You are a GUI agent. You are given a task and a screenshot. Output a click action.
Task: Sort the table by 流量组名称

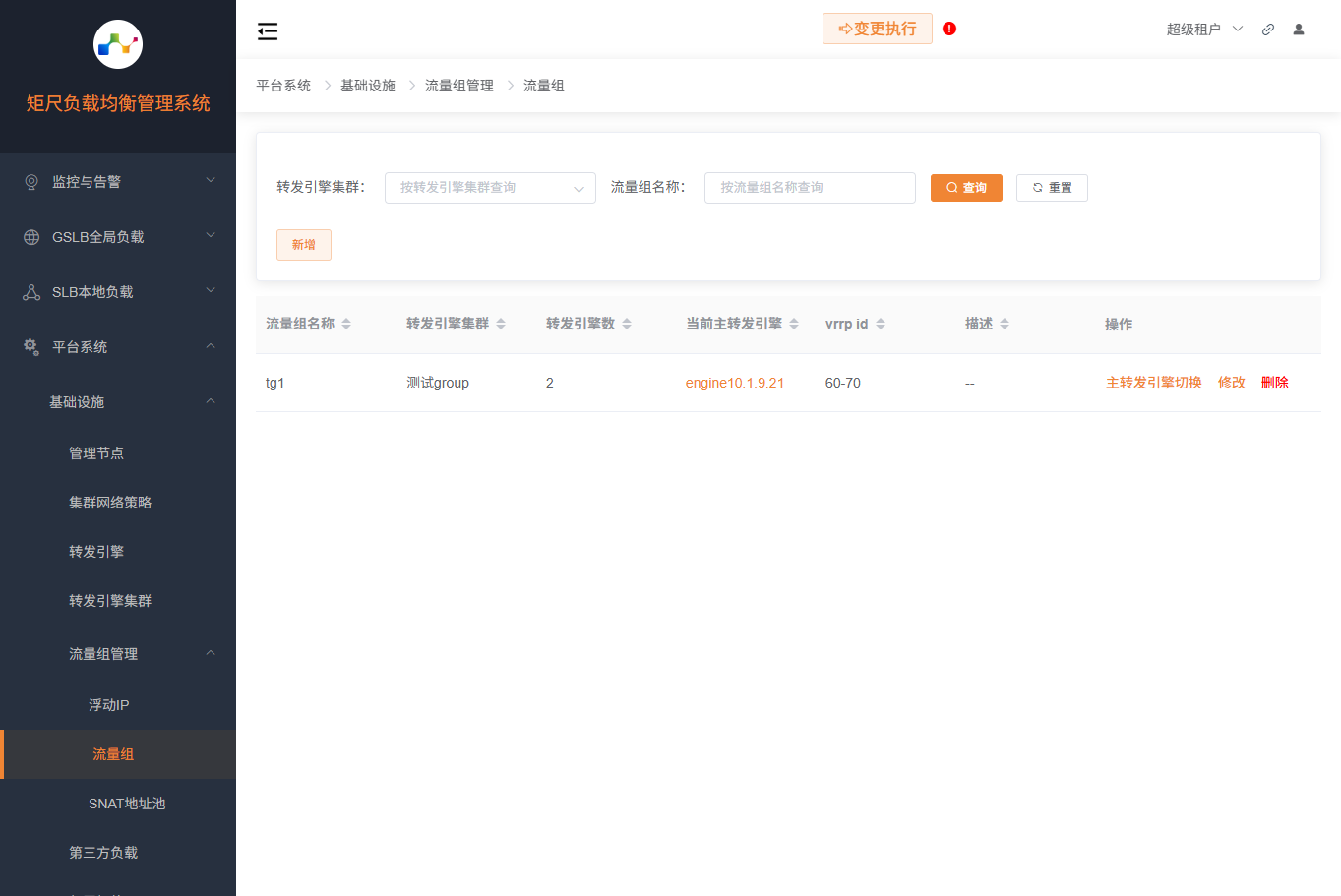pos(345,323)
